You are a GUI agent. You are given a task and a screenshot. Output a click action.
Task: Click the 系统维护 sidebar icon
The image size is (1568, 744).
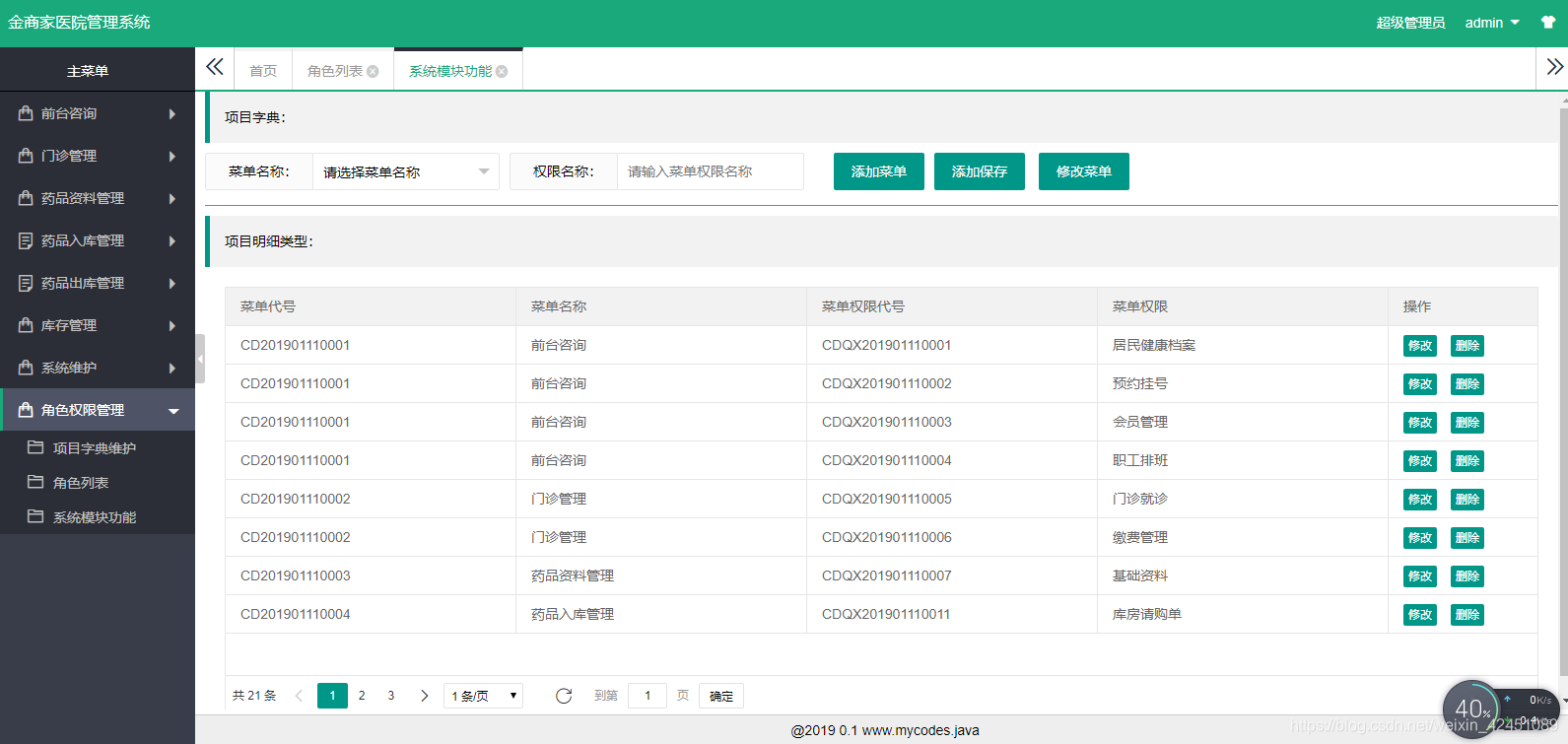coord(26,368)
